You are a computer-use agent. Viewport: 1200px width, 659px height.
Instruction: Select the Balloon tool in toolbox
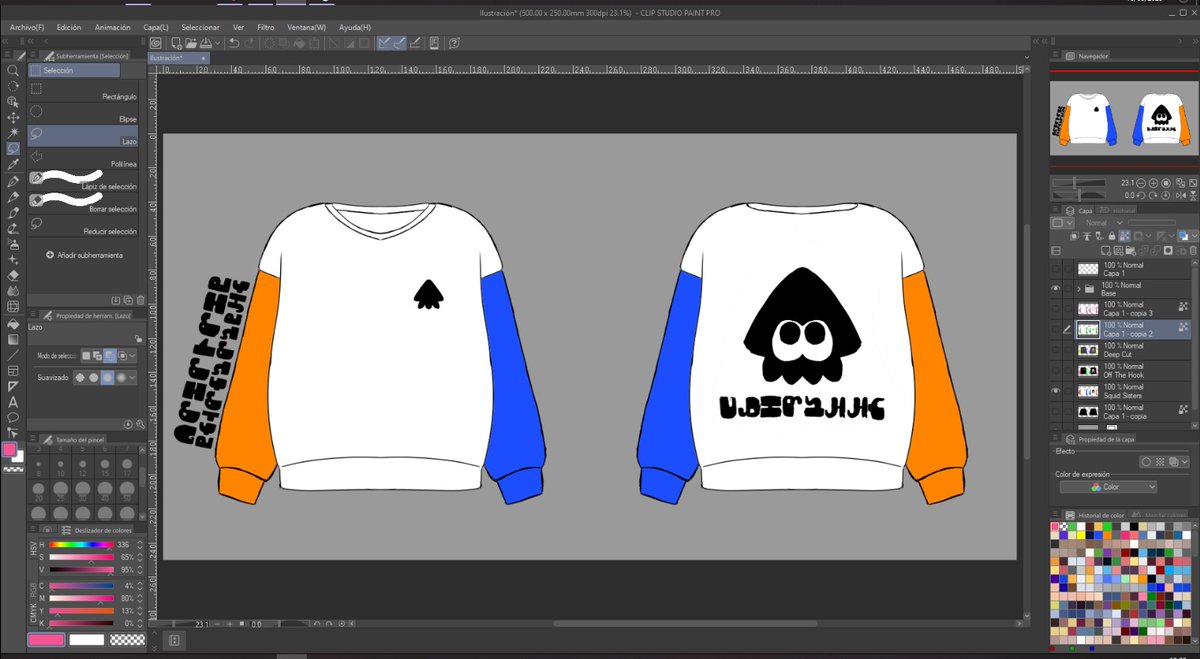tap(13, 417)
